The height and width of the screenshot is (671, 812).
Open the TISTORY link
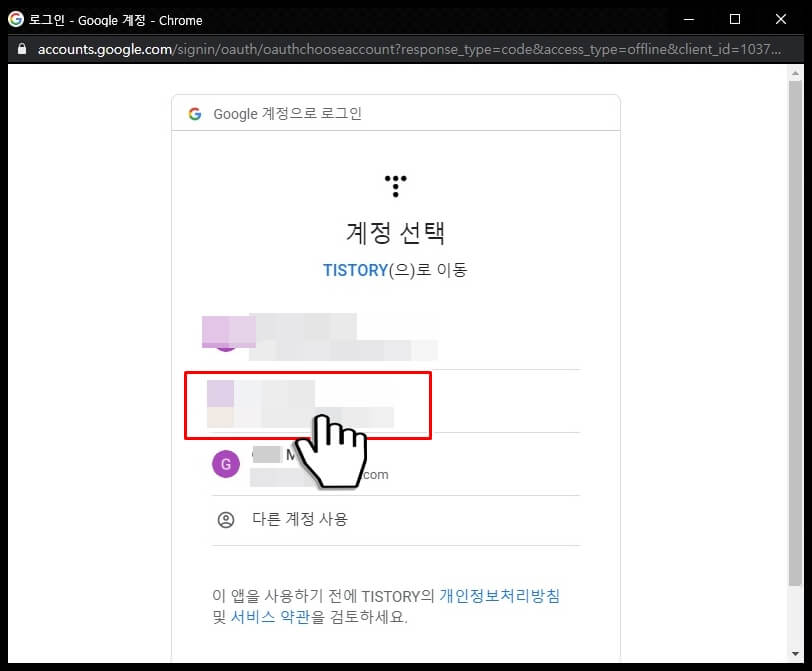tap(355, 270)
